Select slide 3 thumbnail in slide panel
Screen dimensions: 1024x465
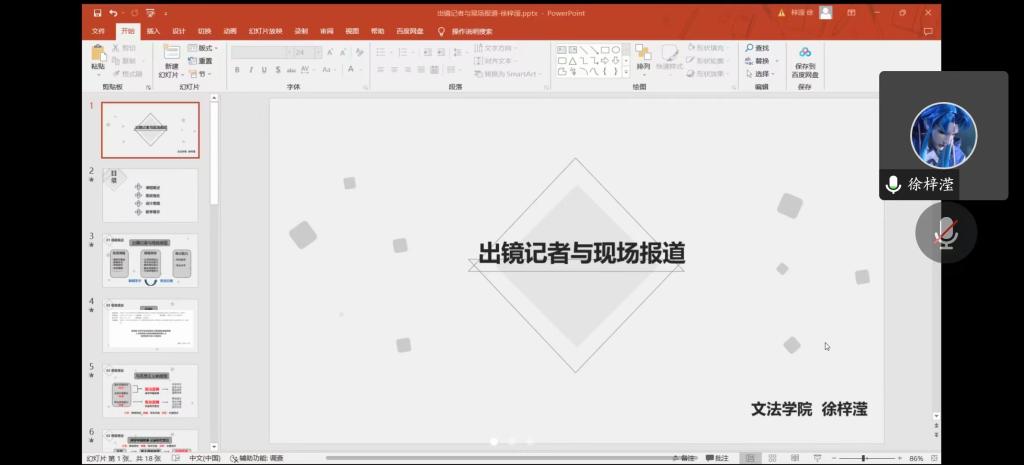click(150, 260)
